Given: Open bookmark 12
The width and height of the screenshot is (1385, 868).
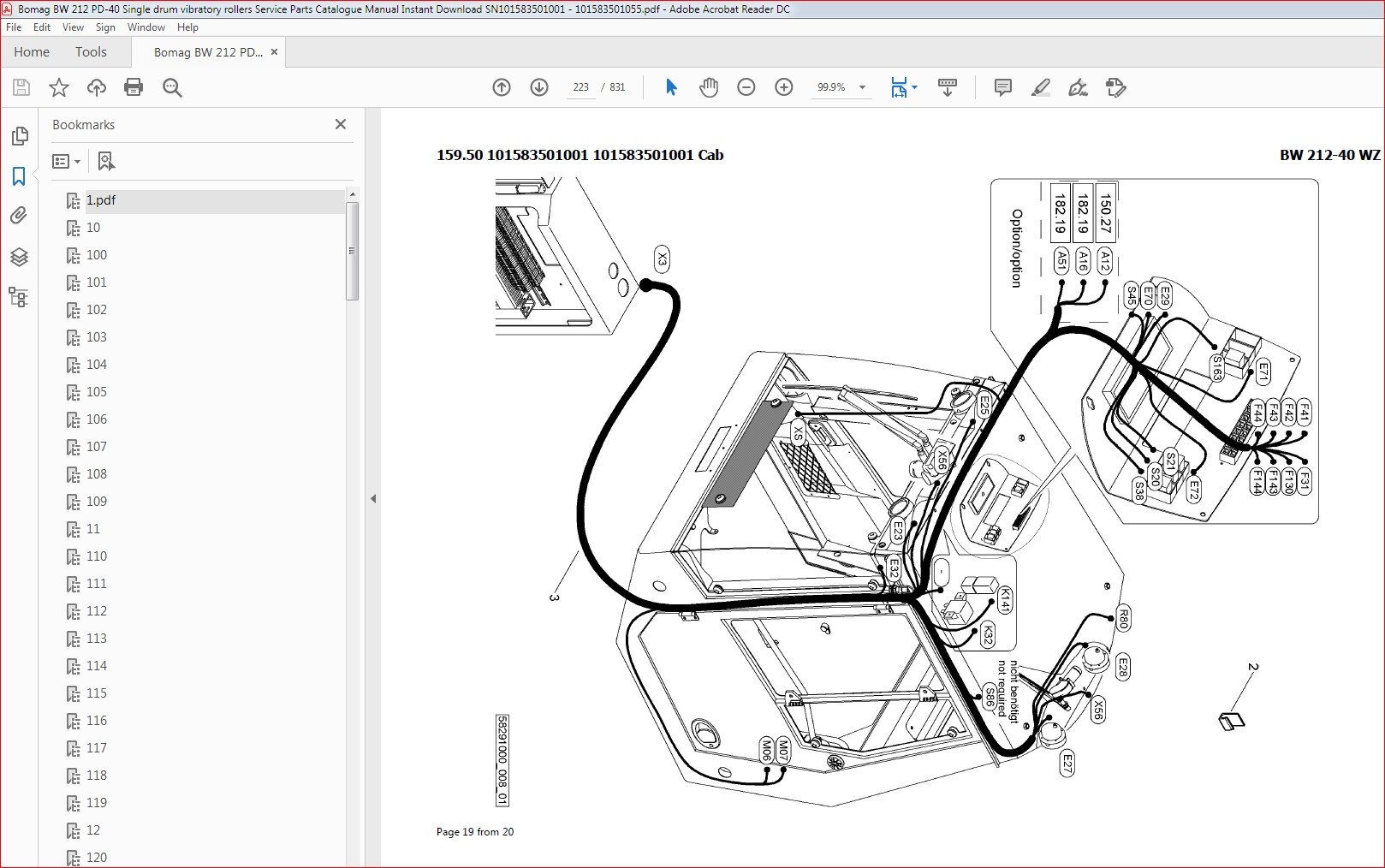Looking at the screenshot, I should [92, 830].
